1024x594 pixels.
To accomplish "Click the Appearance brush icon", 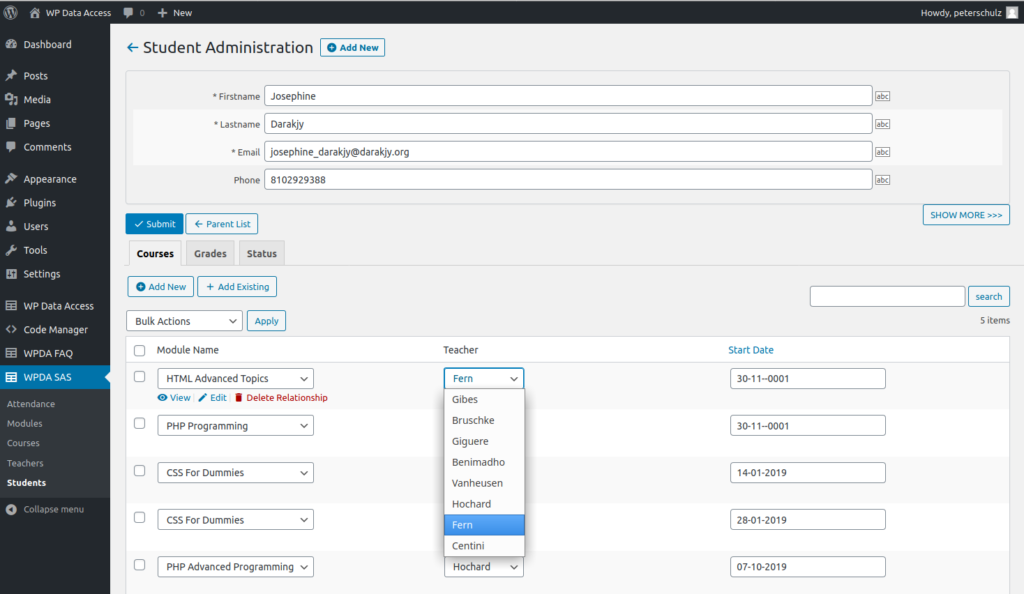I will (x=11, y=179).
